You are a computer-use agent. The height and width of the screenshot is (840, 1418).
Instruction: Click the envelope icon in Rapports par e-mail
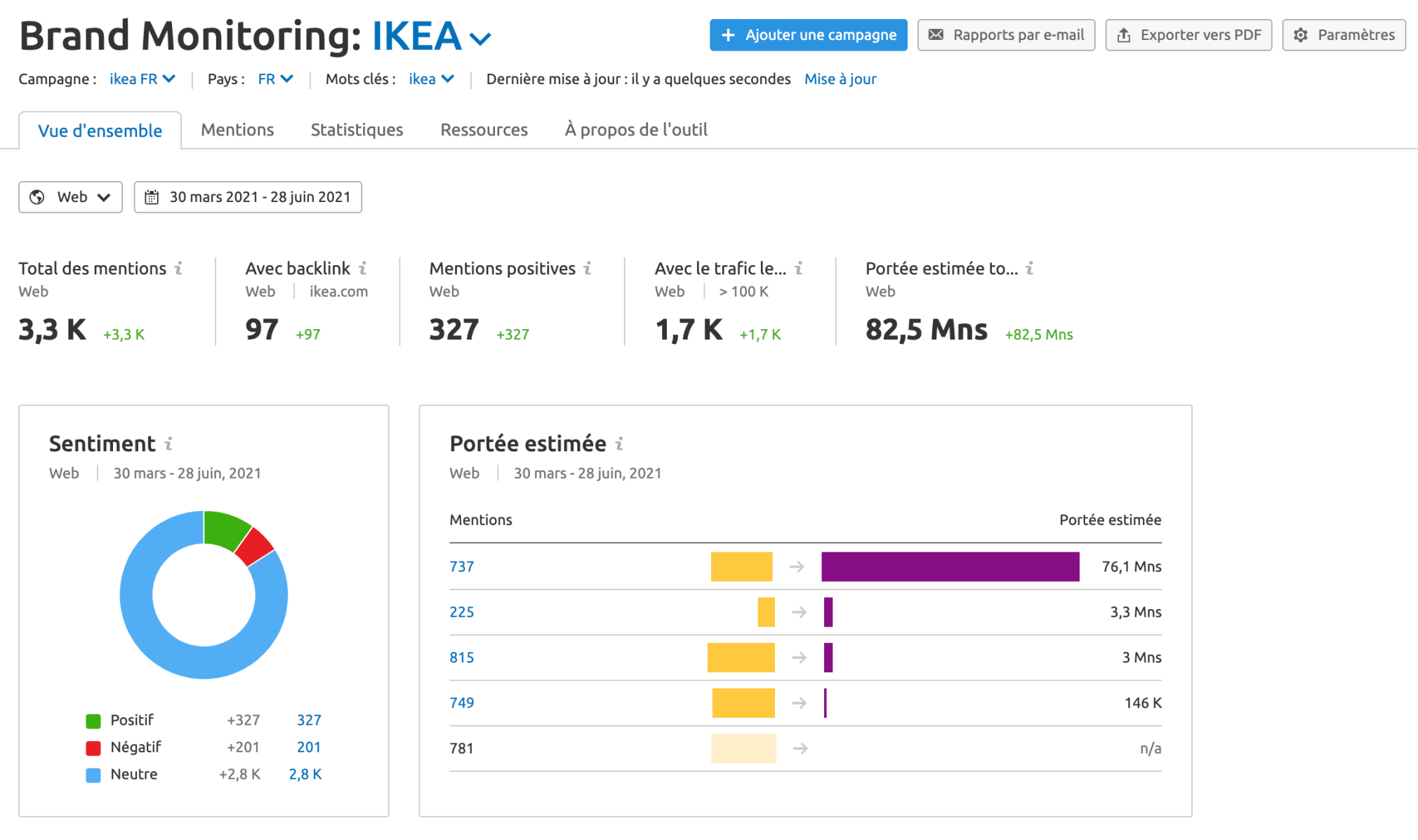pos(936,35)
